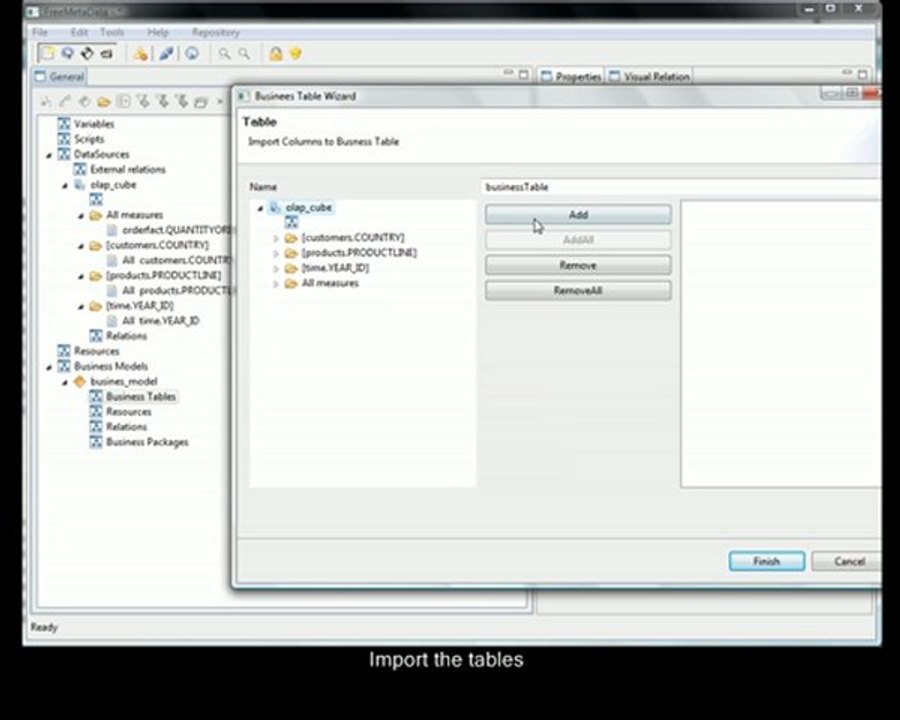Maximize the General panel view
Image resolution: width=900 pixels, height=720 pixels.
(x=523, y=75)
